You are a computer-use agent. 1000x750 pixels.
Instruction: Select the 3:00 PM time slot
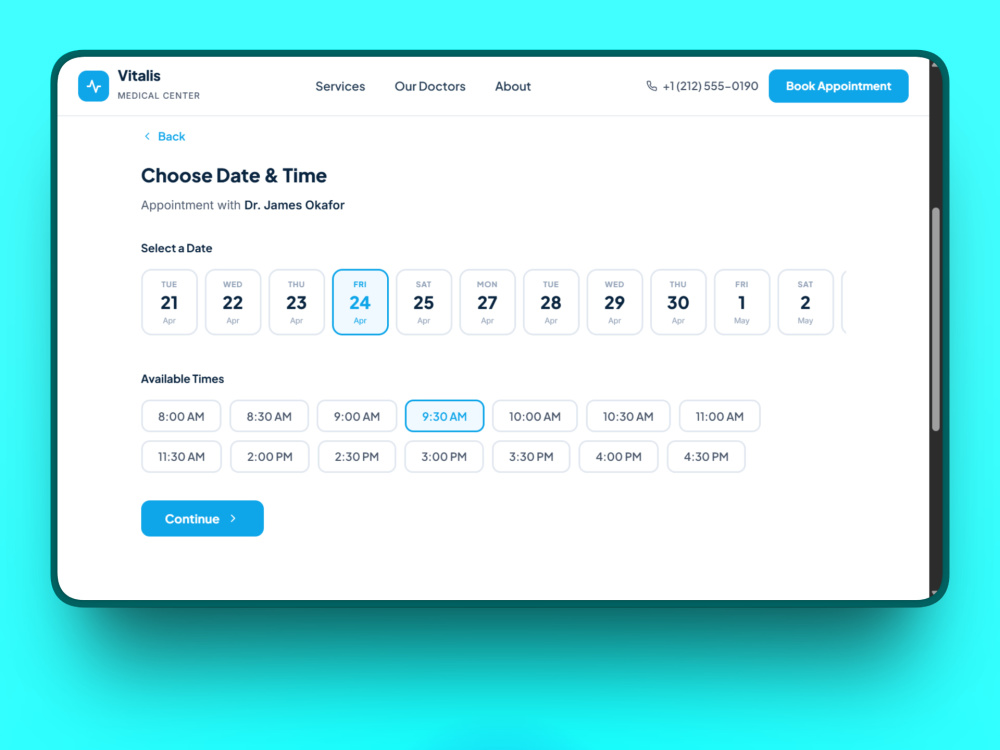444,457
